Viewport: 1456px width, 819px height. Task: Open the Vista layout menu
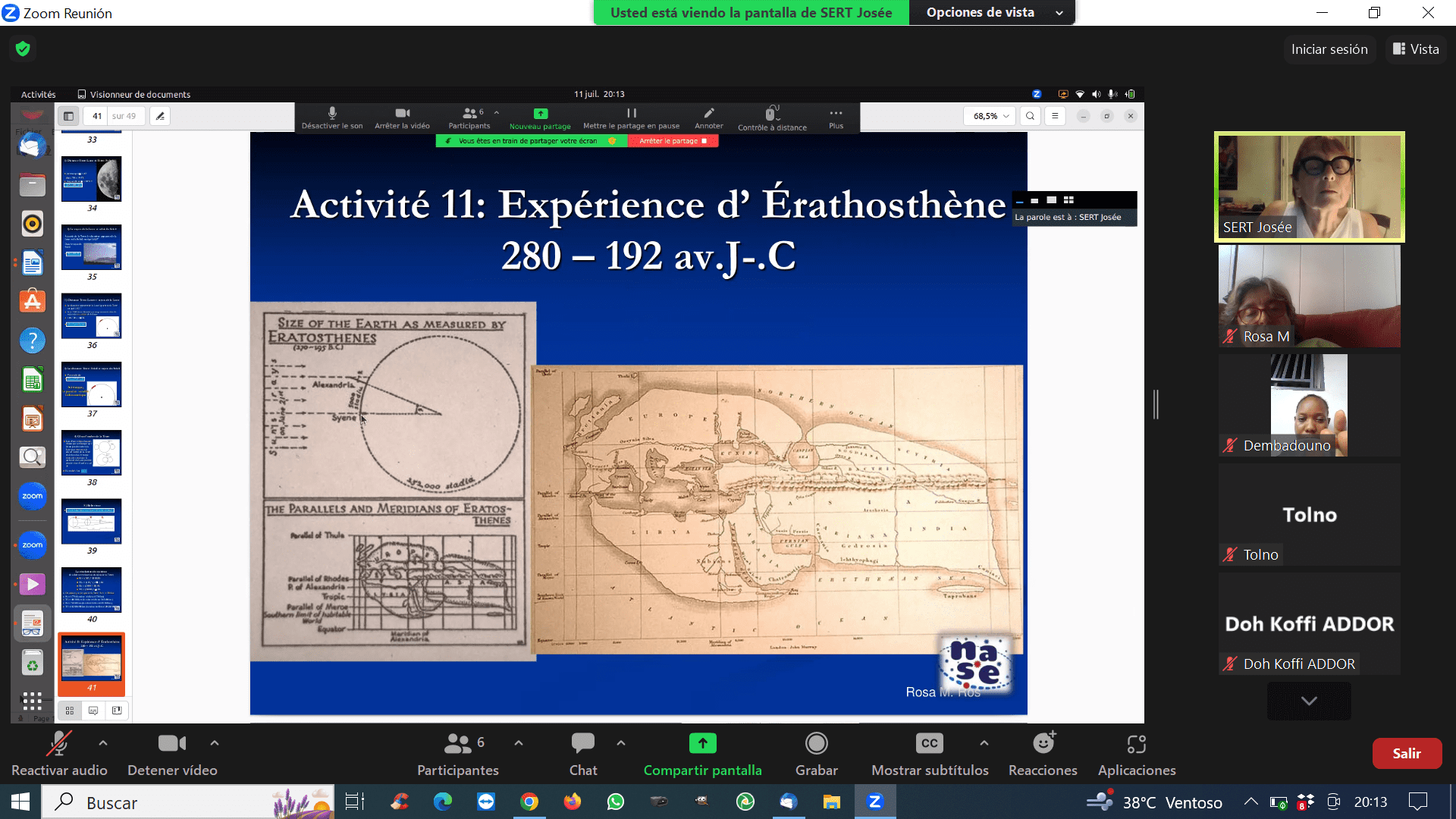click(x=1416, y=49)
